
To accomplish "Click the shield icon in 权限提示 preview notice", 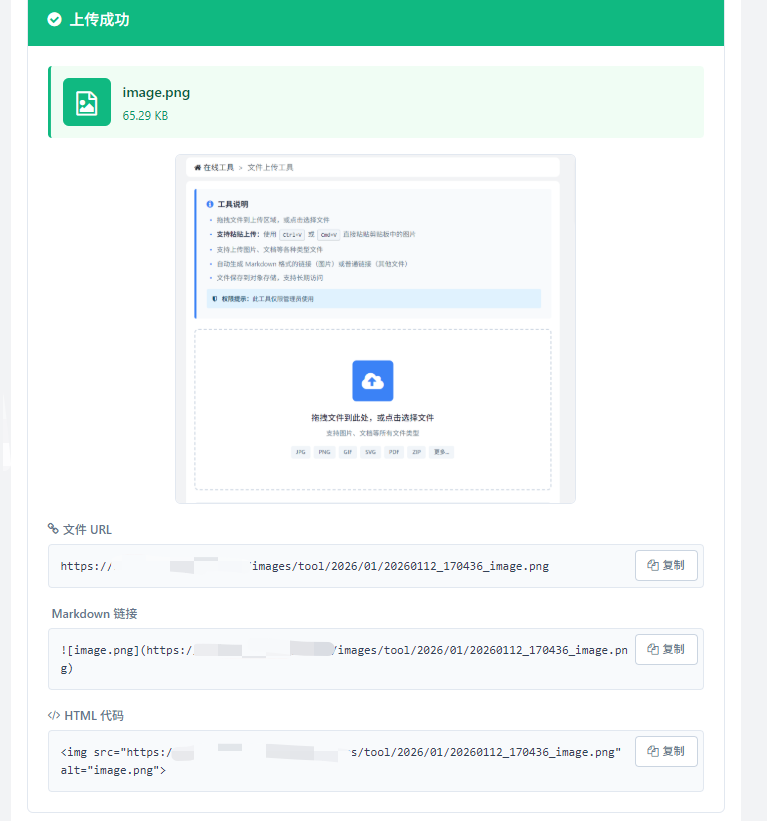I will coord(214,298).
